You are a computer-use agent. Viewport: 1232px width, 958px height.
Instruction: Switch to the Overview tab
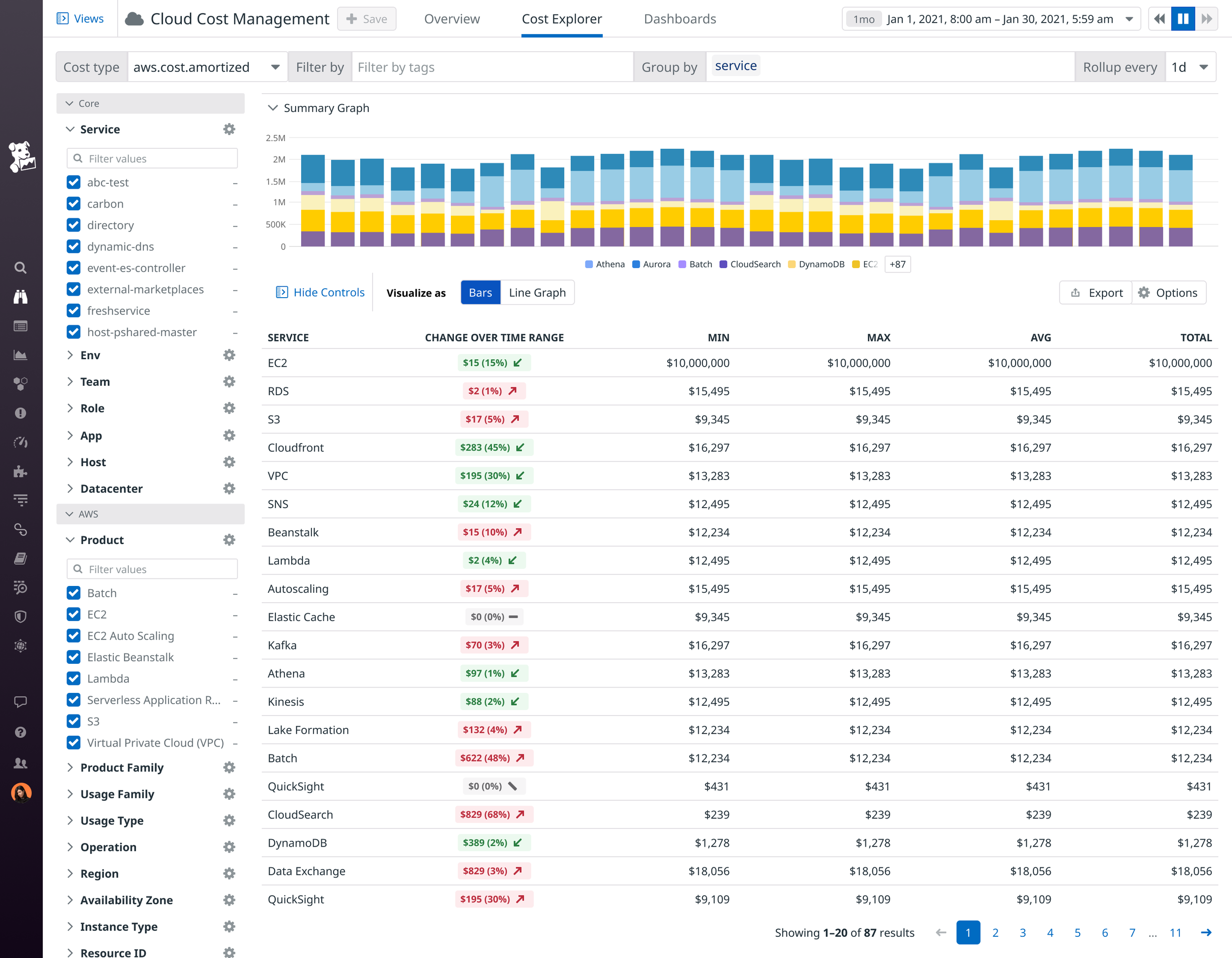click(452, 19)
